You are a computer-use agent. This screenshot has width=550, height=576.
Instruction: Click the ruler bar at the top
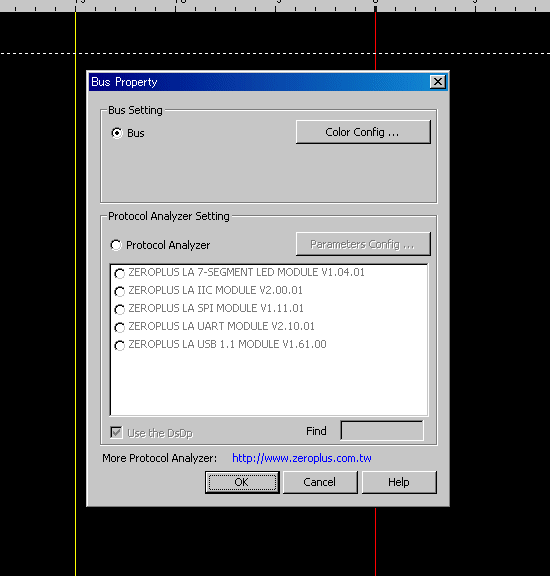pyautogui.click(x=275, y=6)
